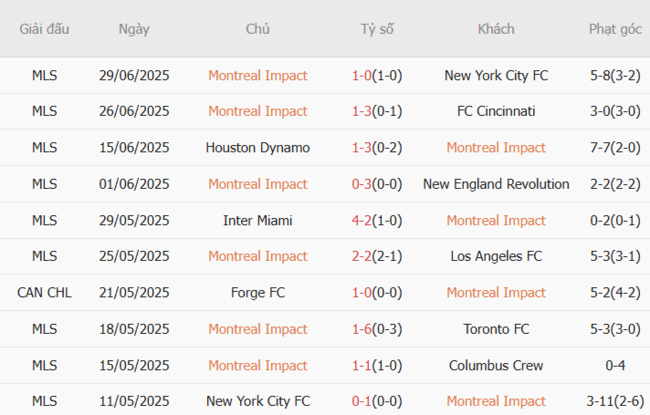650x415 pixels.
Task: Click the Forge FC team name
Action: pos(257,292)
